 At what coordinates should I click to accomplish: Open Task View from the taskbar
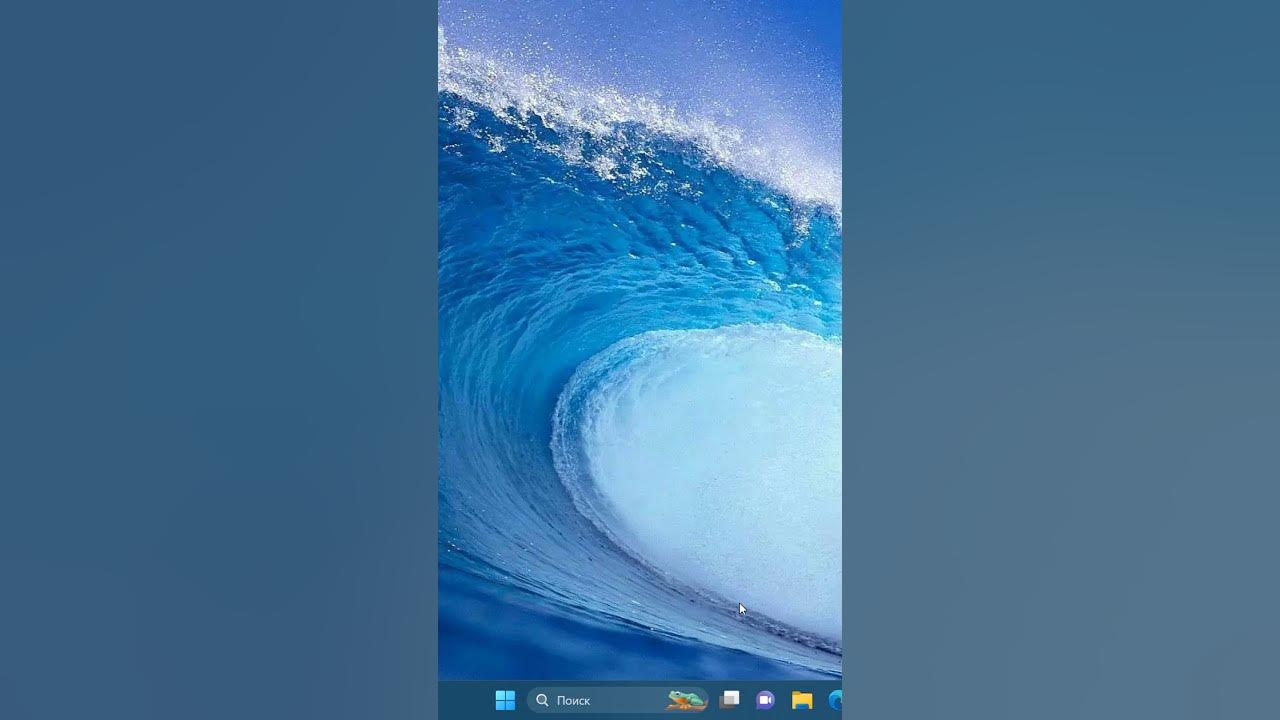[x=729, y=700]
